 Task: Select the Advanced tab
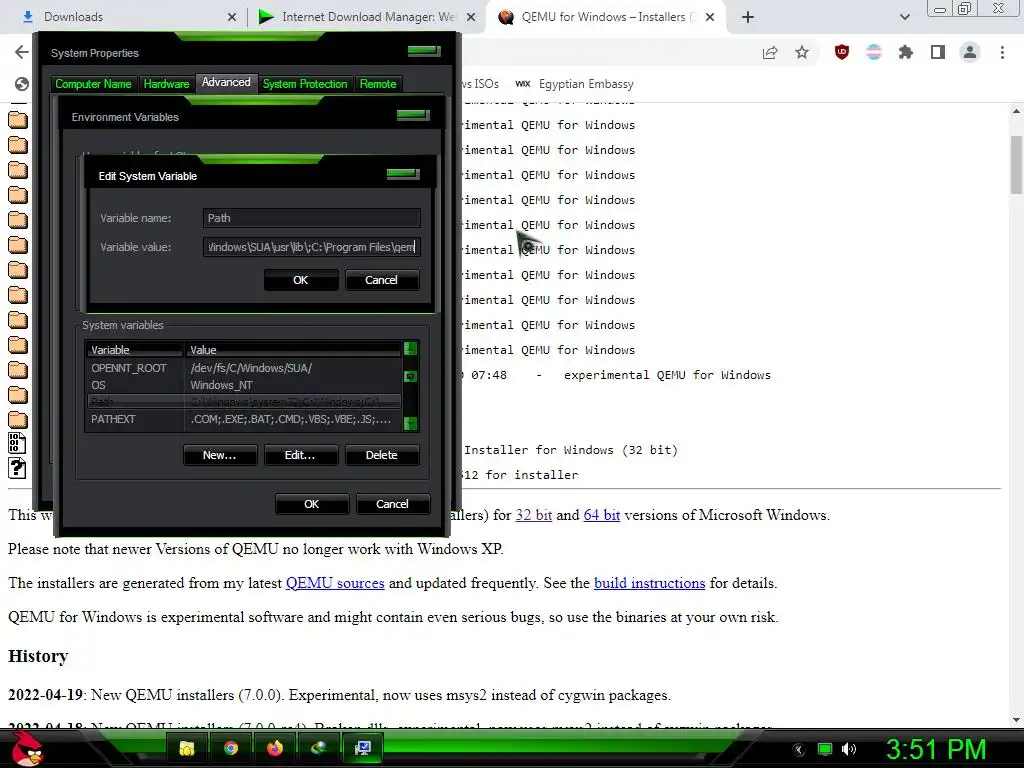click(226, 82)
